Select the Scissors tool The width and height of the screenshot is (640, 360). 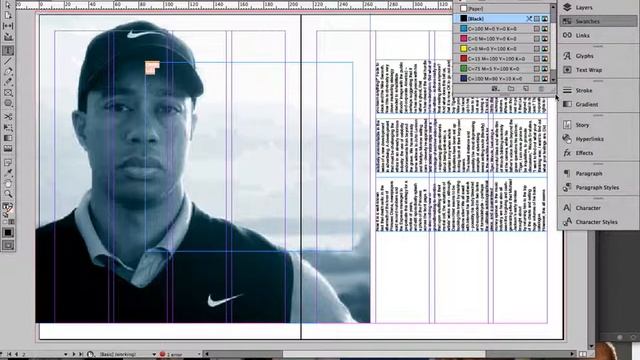8,117
